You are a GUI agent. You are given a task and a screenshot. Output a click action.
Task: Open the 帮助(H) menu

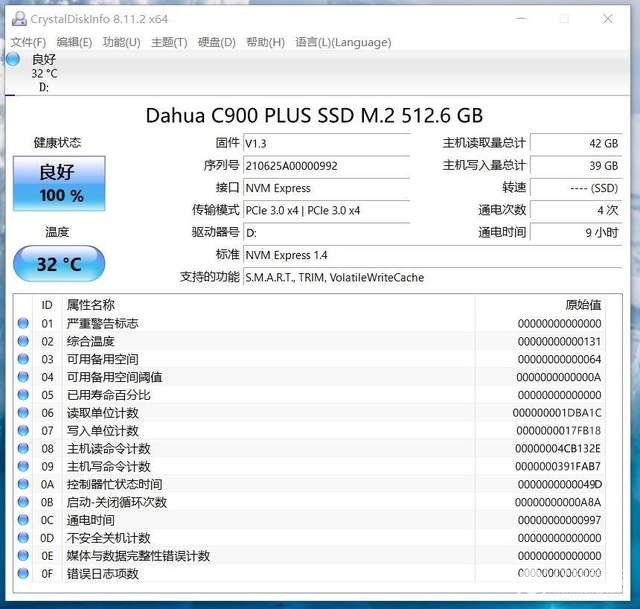(265, 42)
